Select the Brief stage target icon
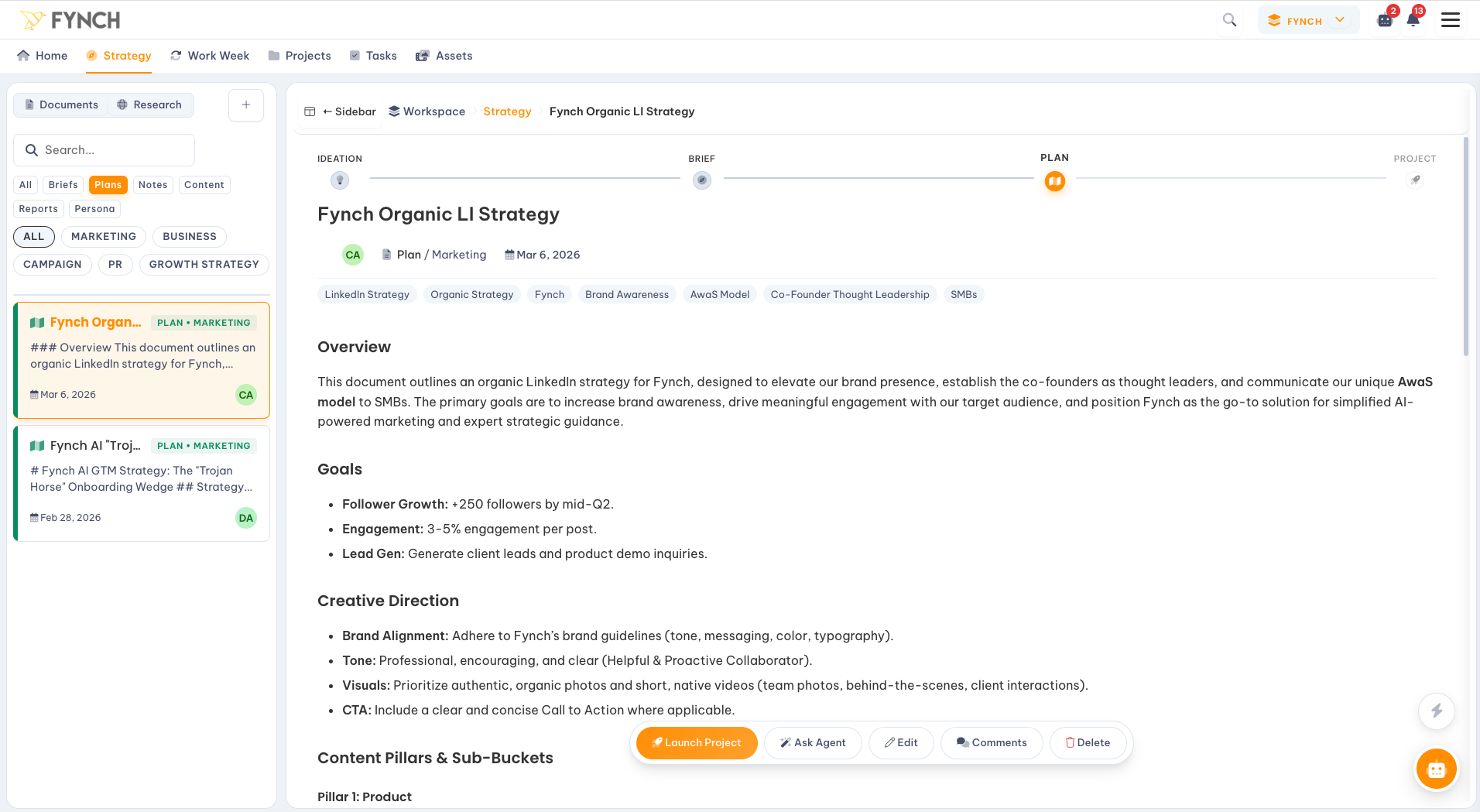The width and height of the screenshot is (1480, 812). click(701, 180)
